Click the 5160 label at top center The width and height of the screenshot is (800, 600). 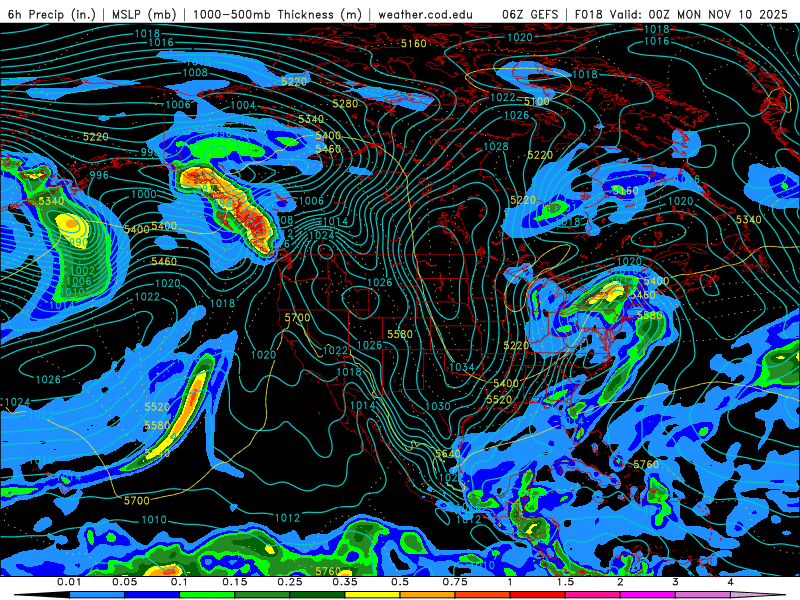pos(413,43)
